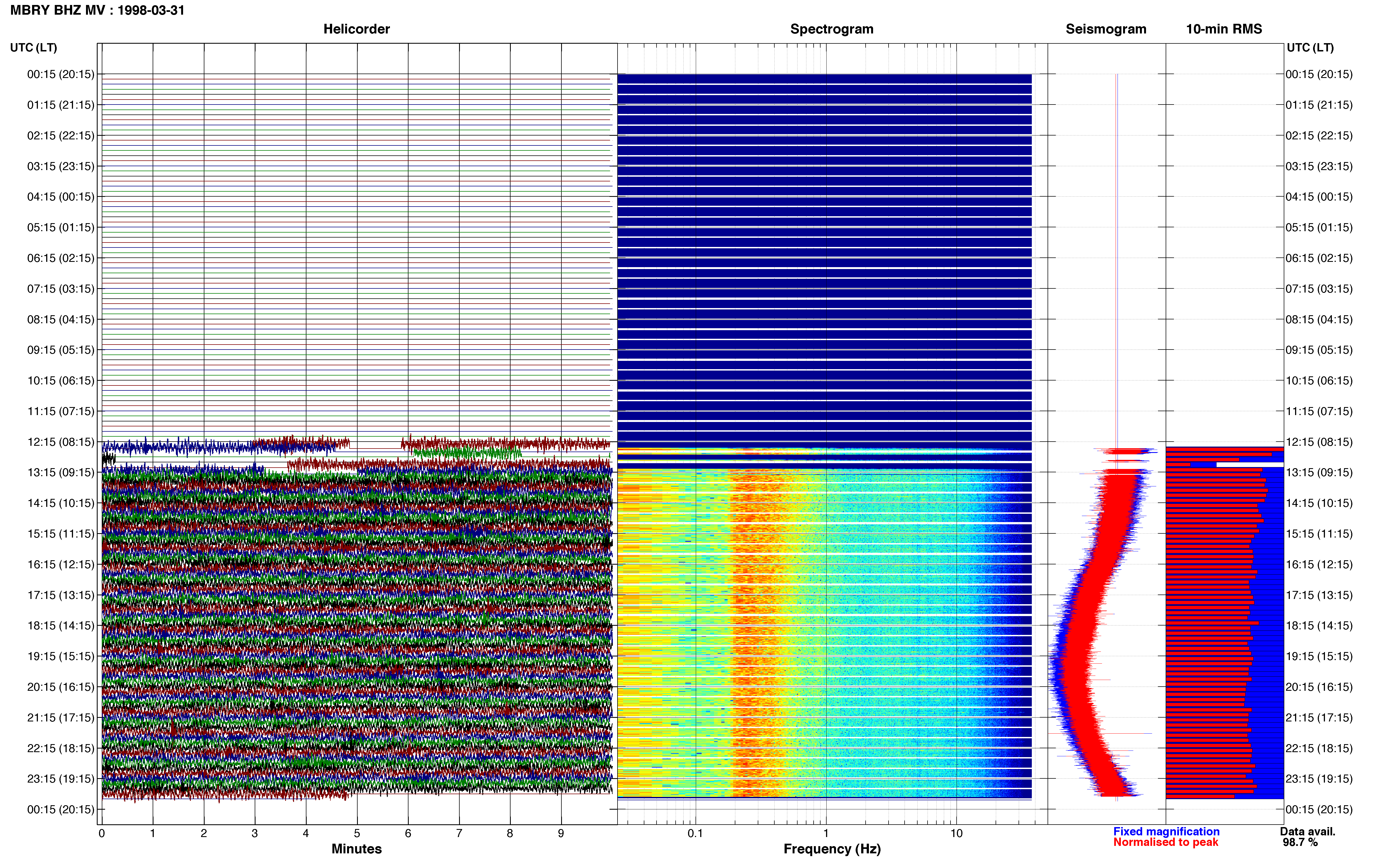Click the '98.7 %' data availability value

(x=1300, y=843)
